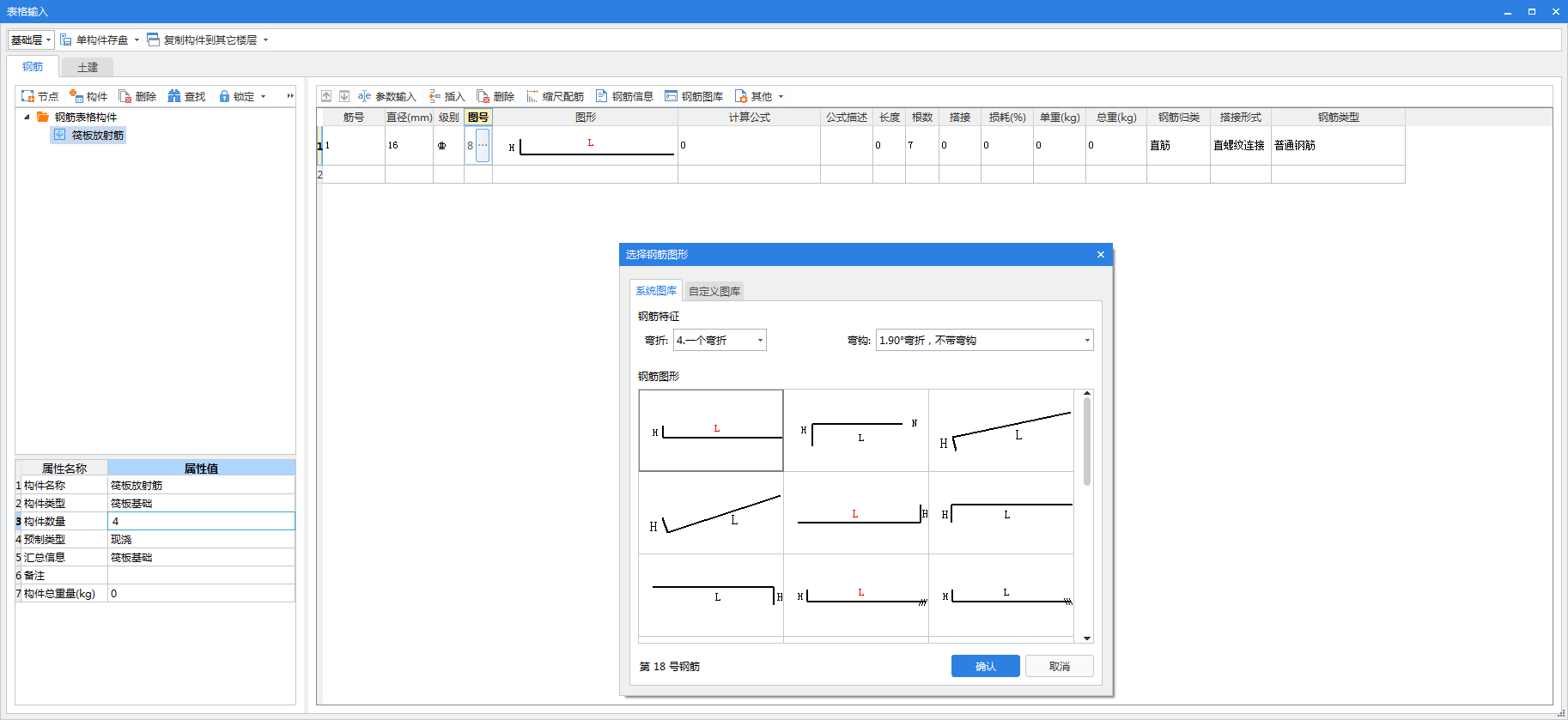Click the 构件数量 value field
1568x720 pixels.
(201, 521)
